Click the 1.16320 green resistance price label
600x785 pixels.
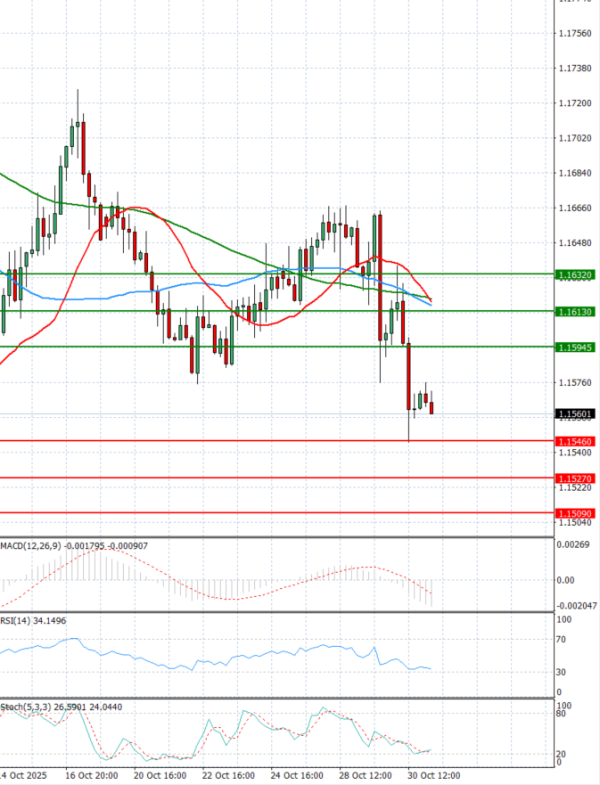574,273
